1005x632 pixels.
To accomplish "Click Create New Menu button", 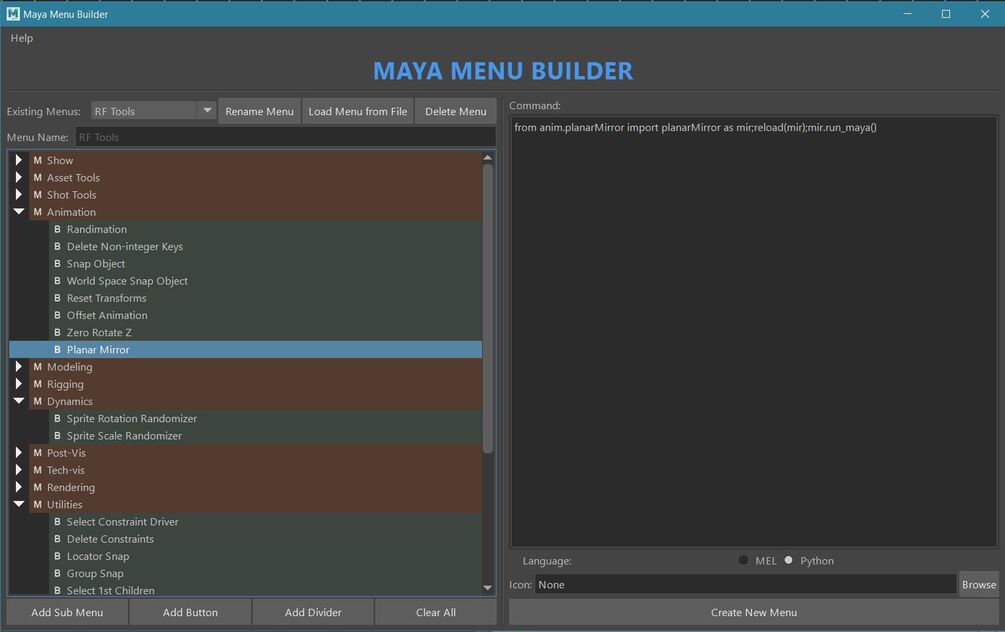I will (754, 612).
